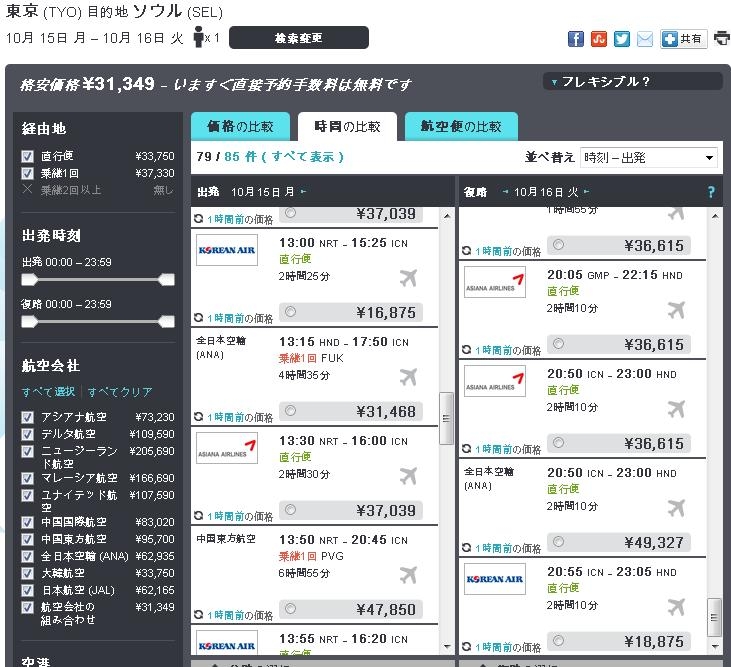Select ¥37,039 Asiana 13:30 flight
This screenshot has width=731, height=667.
pos(290,509)
